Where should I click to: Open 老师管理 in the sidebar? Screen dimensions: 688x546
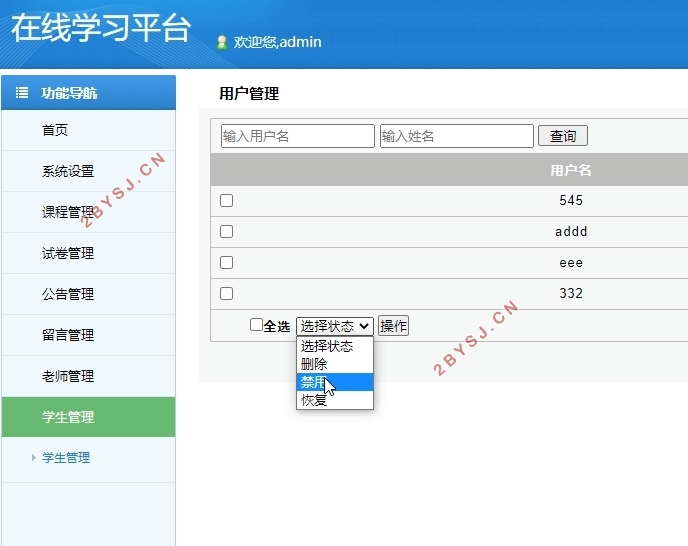(x=89, y=377)
